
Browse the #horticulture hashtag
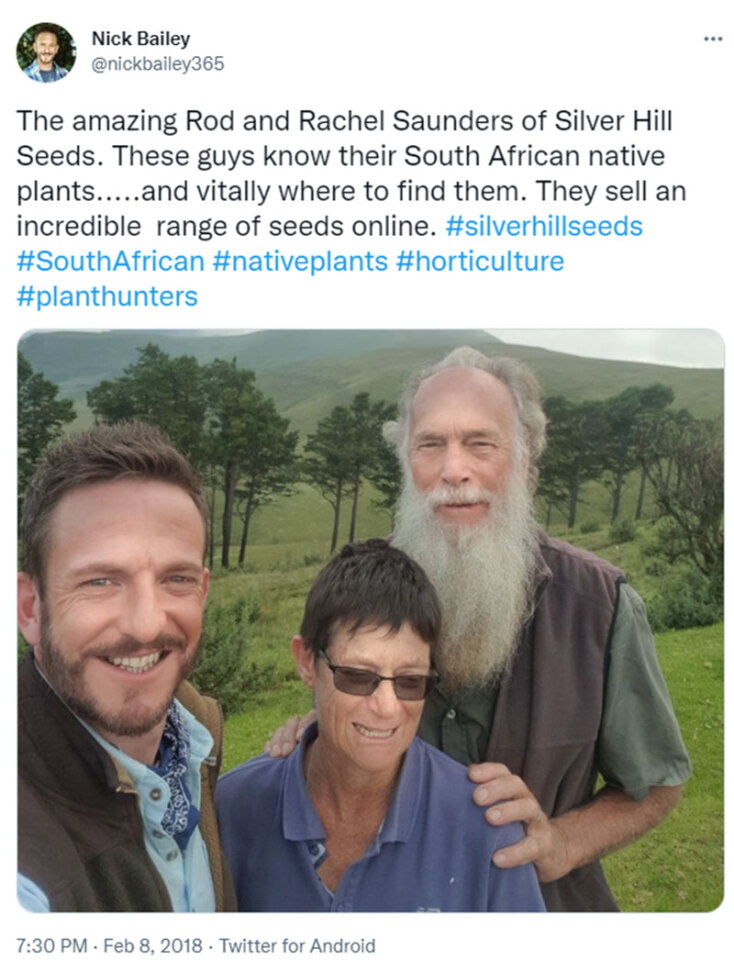coord(480,262)
